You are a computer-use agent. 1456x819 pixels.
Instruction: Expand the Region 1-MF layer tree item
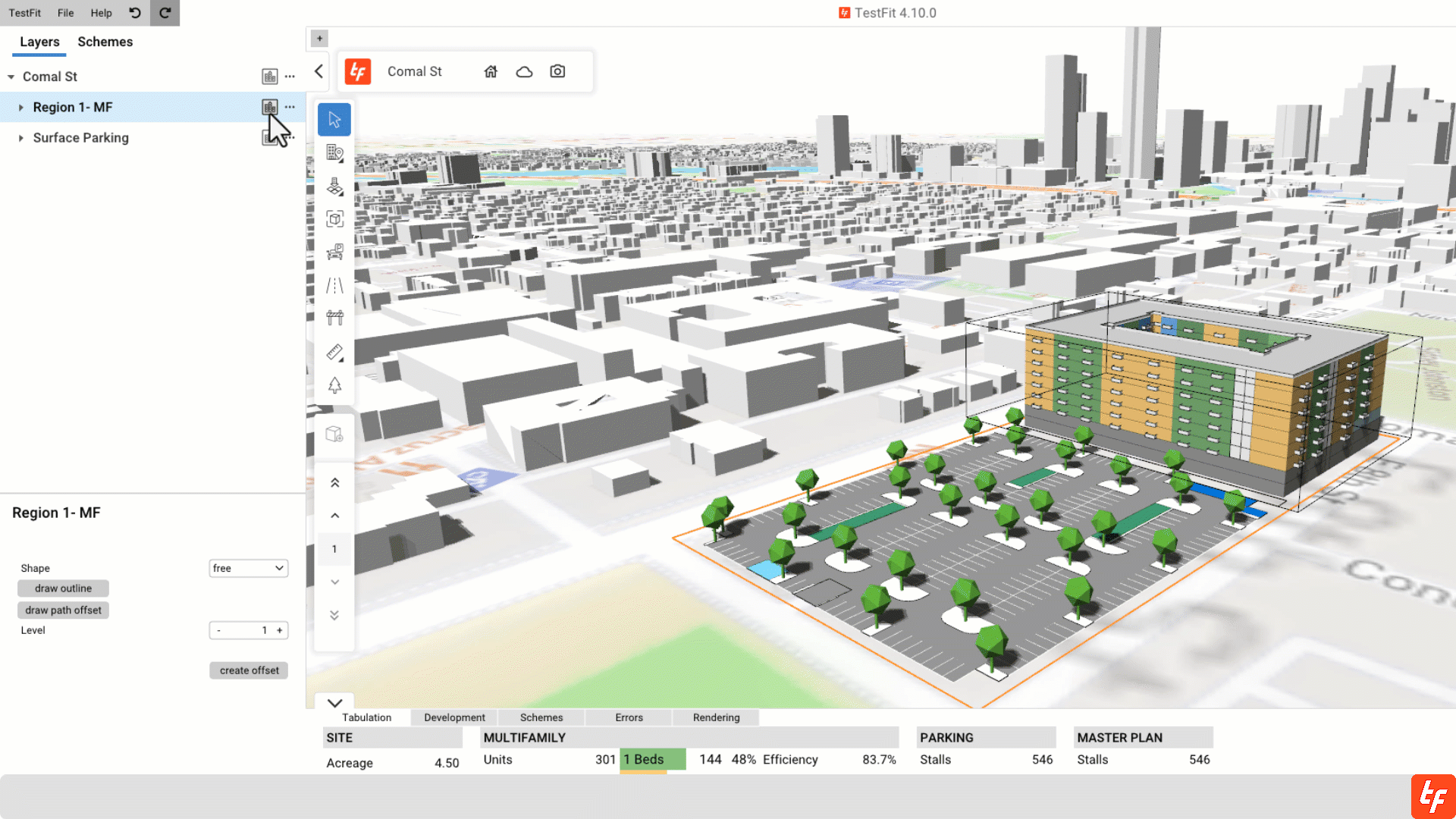click(x=22, y=107)
